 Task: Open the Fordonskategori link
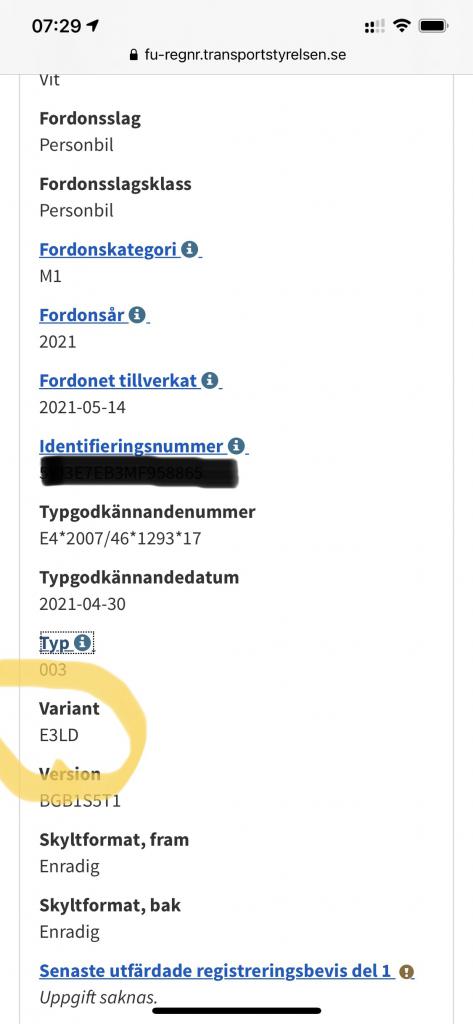pyautogui.click(x=108, y=249)
